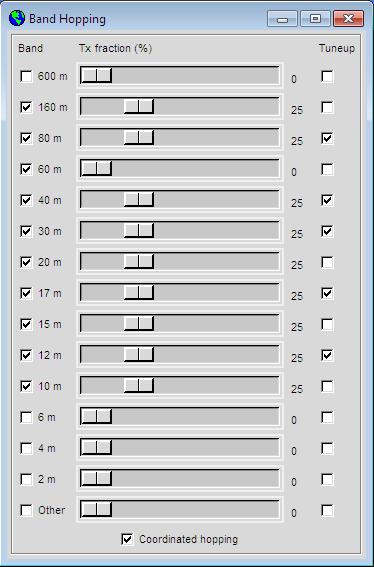Disable Tuneup for 80 m band
The width and height of the screenshot is (374, 567).
(327, 138)
